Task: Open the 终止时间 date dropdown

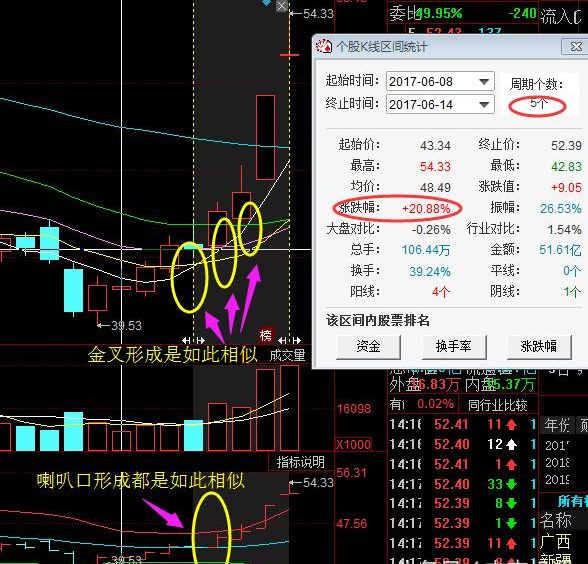Action: tap(484, 105)
